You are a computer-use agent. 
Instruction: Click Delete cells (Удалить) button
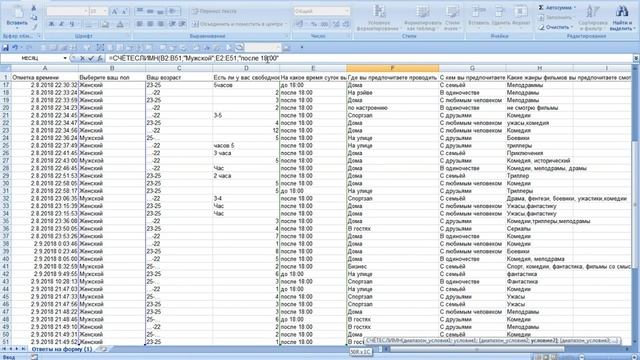coord(500,16)
